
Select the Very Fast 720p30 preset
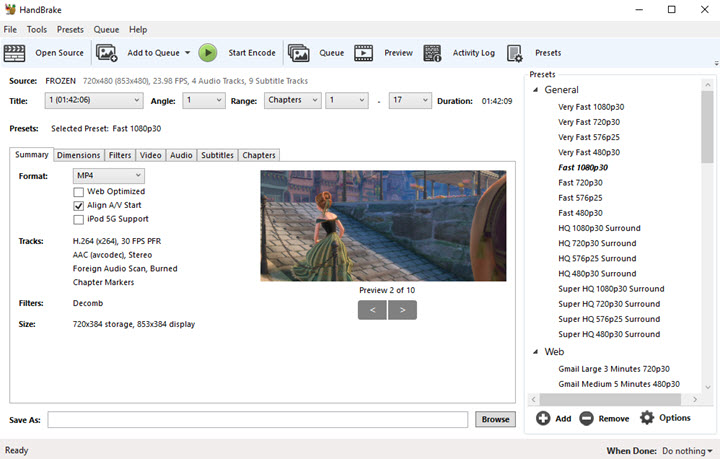click(x=589, y=122)
